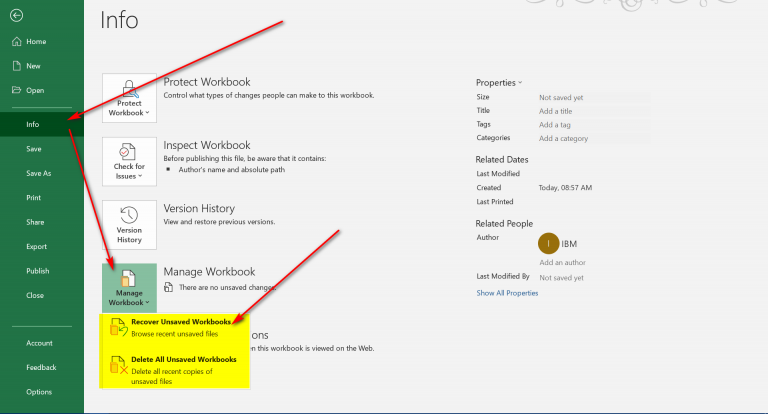Open the Version History button
The image size is (768, 414).
(129, 223)
